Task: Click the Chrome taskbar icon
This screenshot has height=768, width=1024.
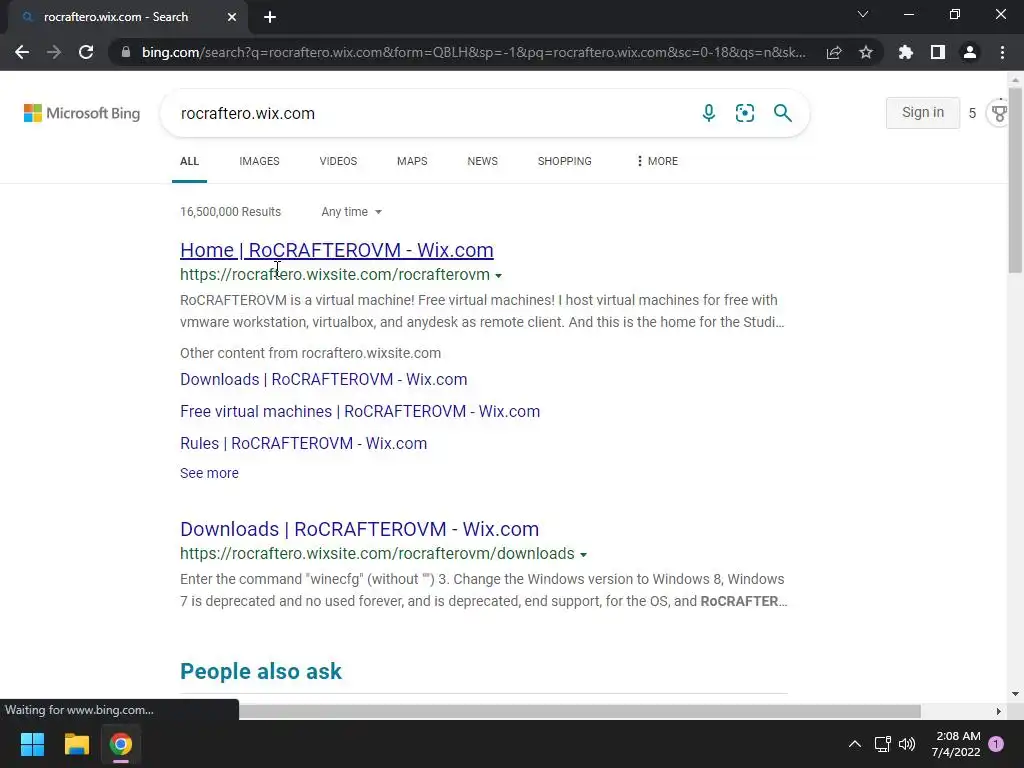Action: click(121, 744)
